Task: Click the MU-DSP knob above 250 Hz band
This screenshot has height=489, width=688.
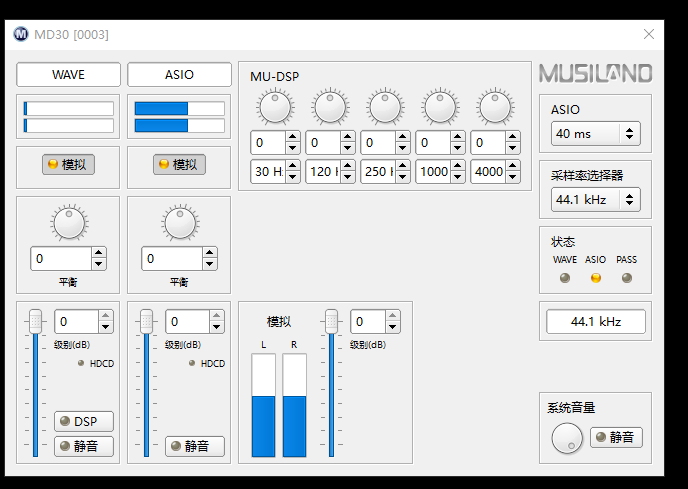Action: coord(384,105)
